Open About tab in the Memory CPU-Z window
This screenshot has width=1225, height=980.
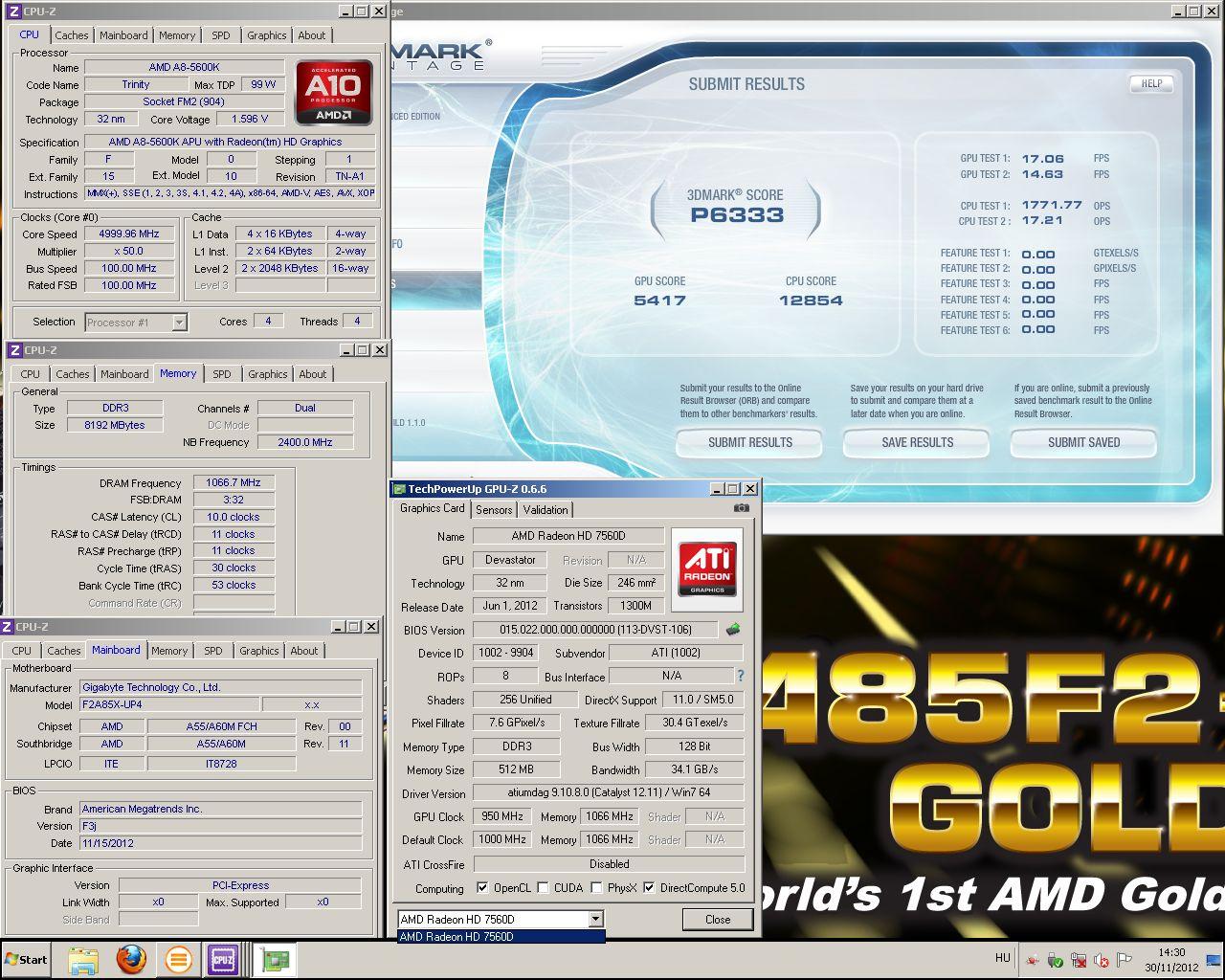click(x=313, y=374)
